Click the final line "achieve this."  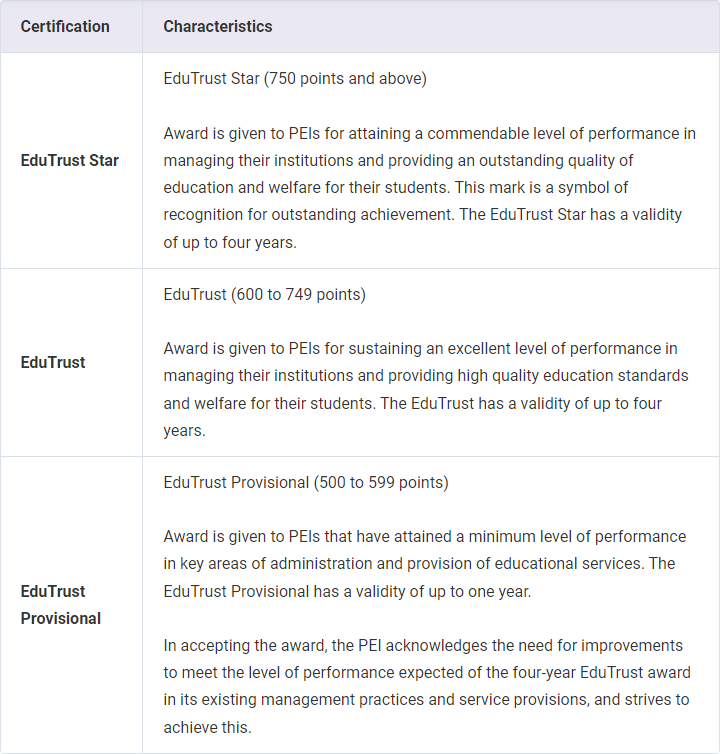click(x=207, y=726)
